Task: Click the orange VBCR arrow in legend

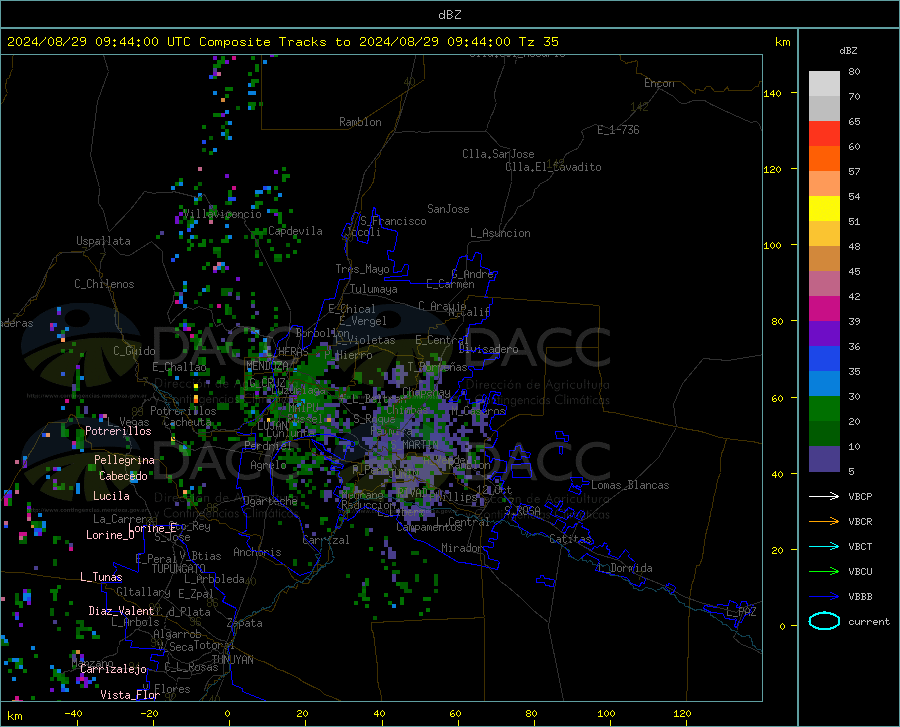Action: pos(824,522)
